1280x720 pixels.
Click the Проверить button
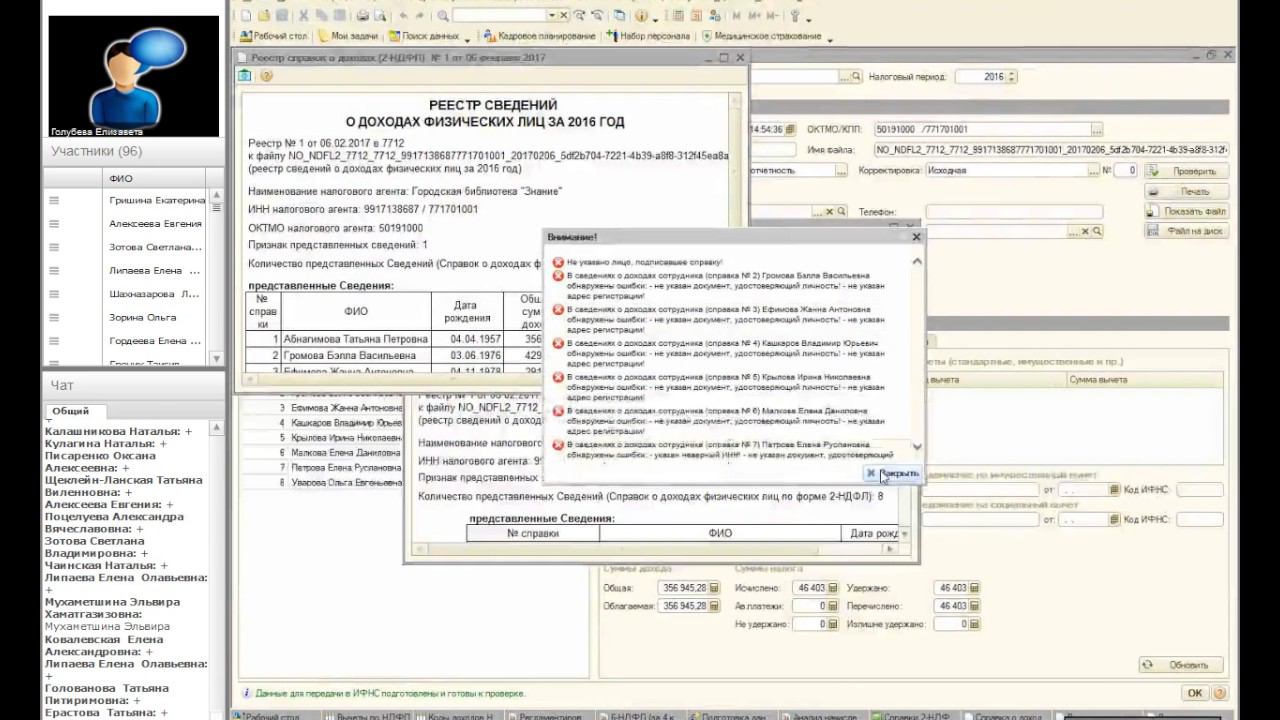pos(1186,171)
